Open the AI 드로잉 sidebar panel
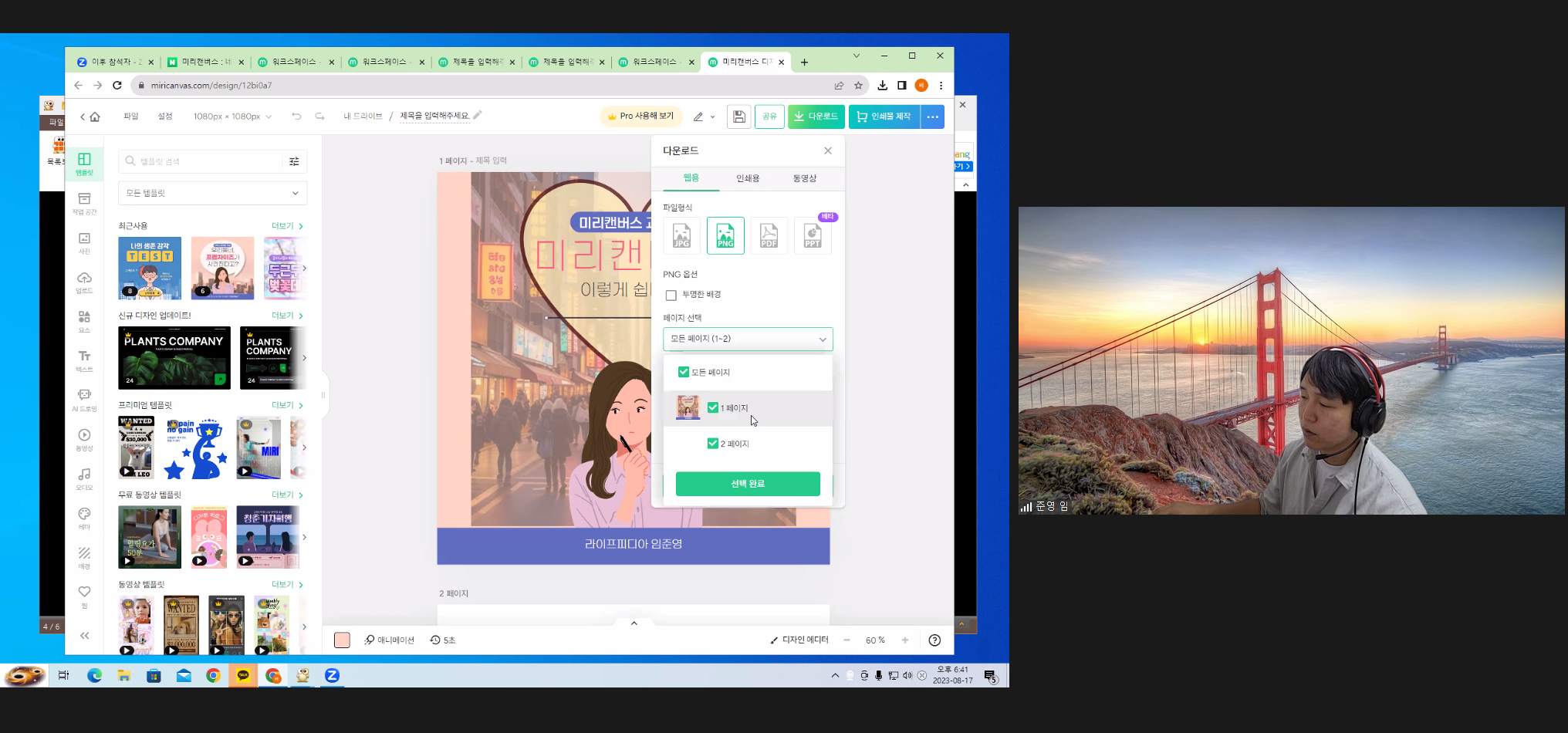This screenshot has width=1568, height=733. click(x=84, y=400)
